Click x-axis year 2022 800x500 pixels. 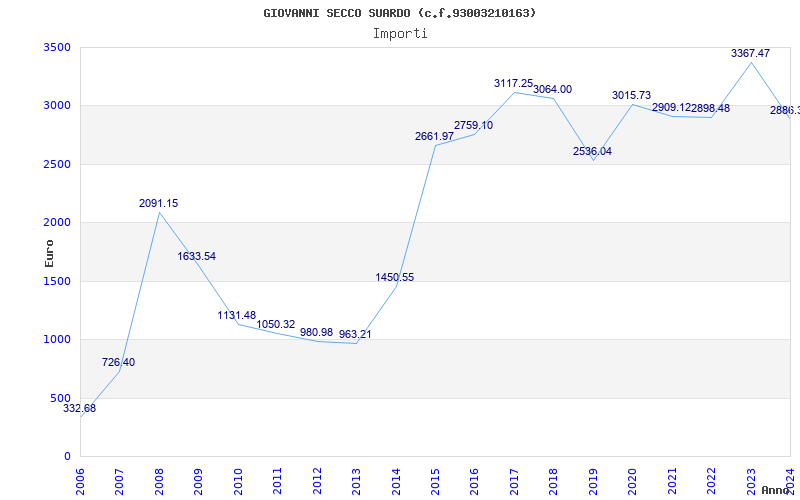(x=712, y=482)
